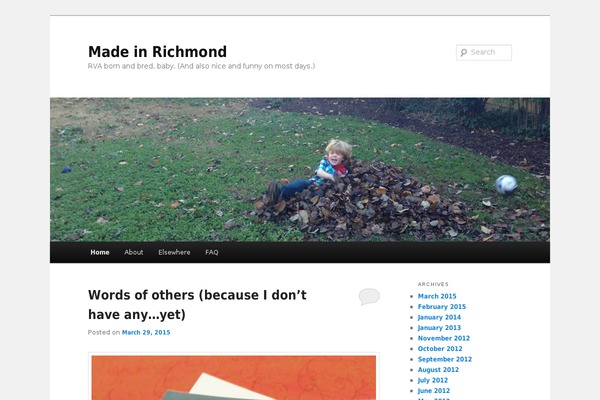Open the FAQ navigation item

pos(212,252)
